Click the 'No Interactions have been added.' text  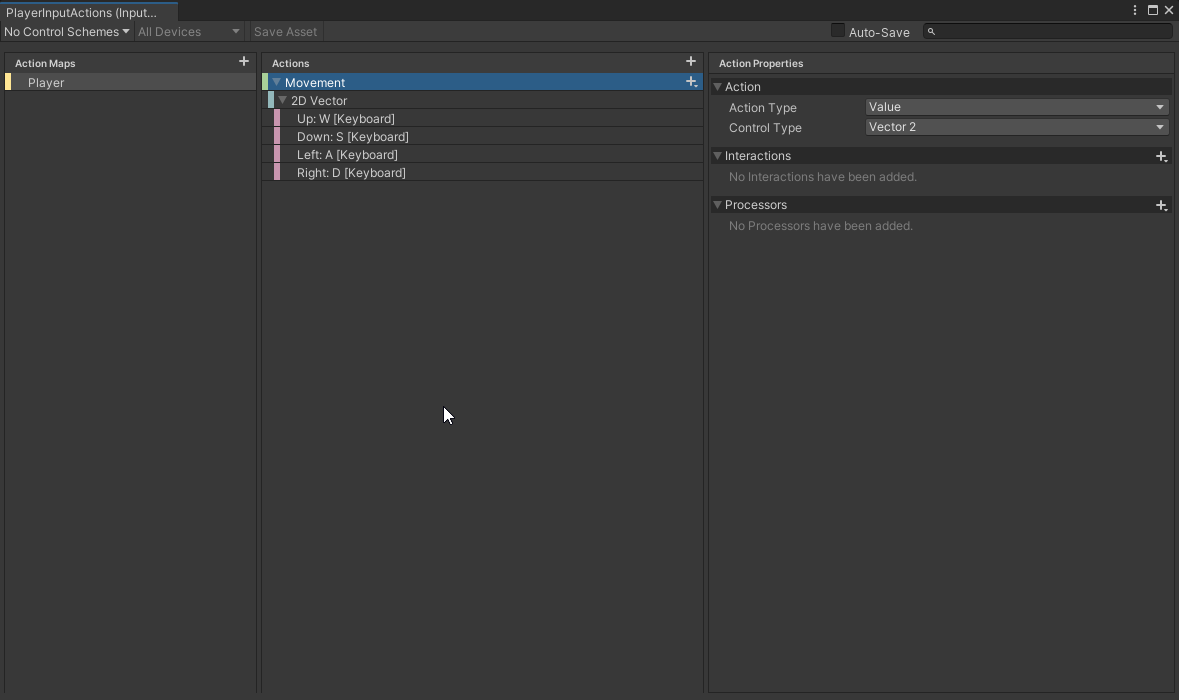coord(823,177)
